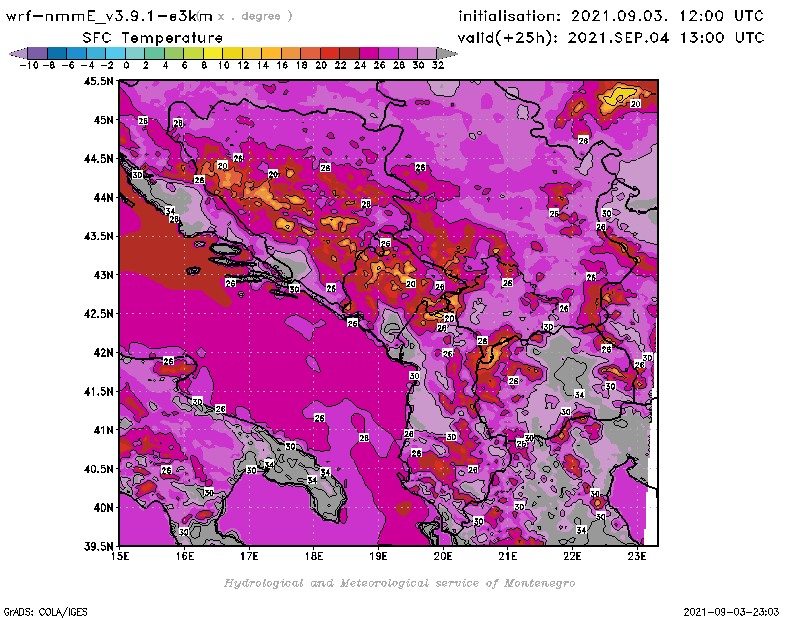
Task: Click the cyan -2 to 0 legend swatch
Action: point(115,53)
